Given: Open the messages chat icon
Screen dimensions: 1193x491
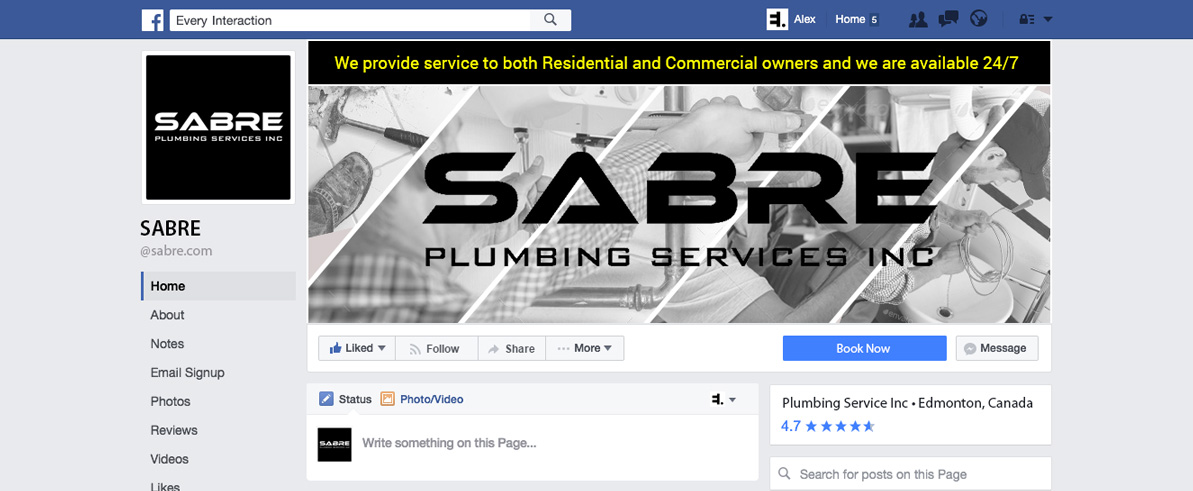Looking at the screenshot, I should pos(948,20).
